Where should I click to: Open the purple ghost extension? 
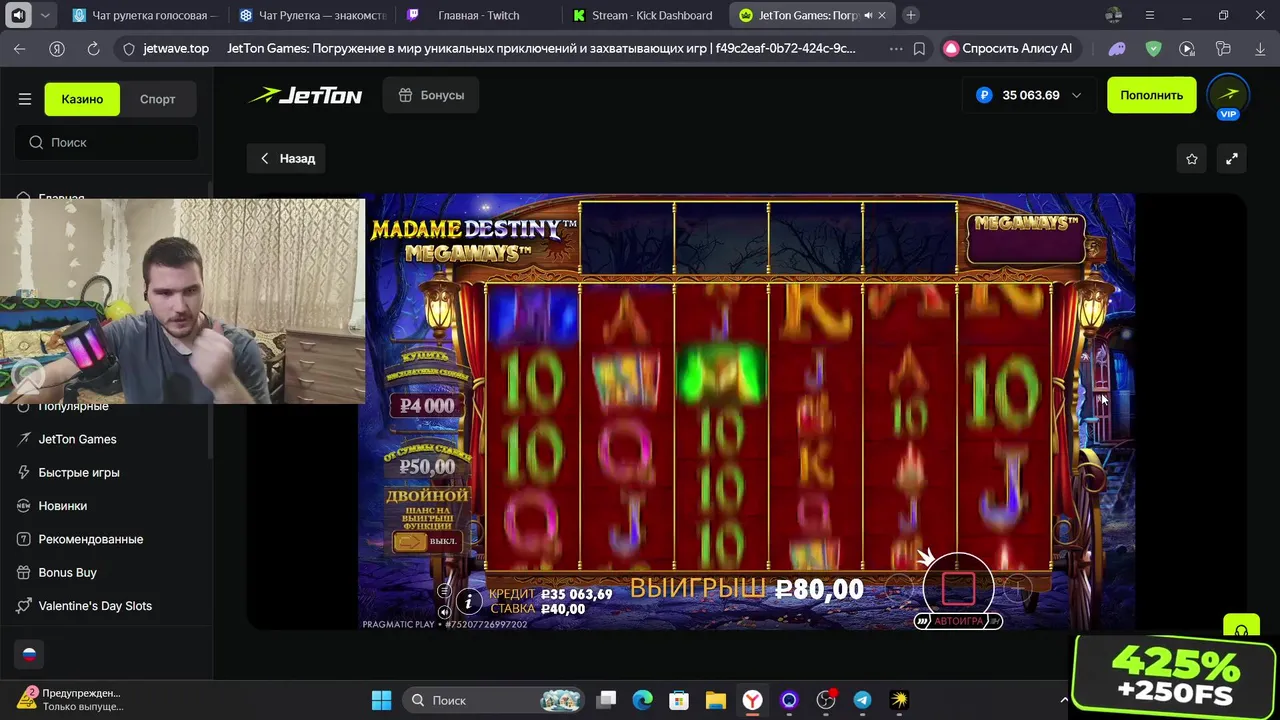pos(1118,48)
